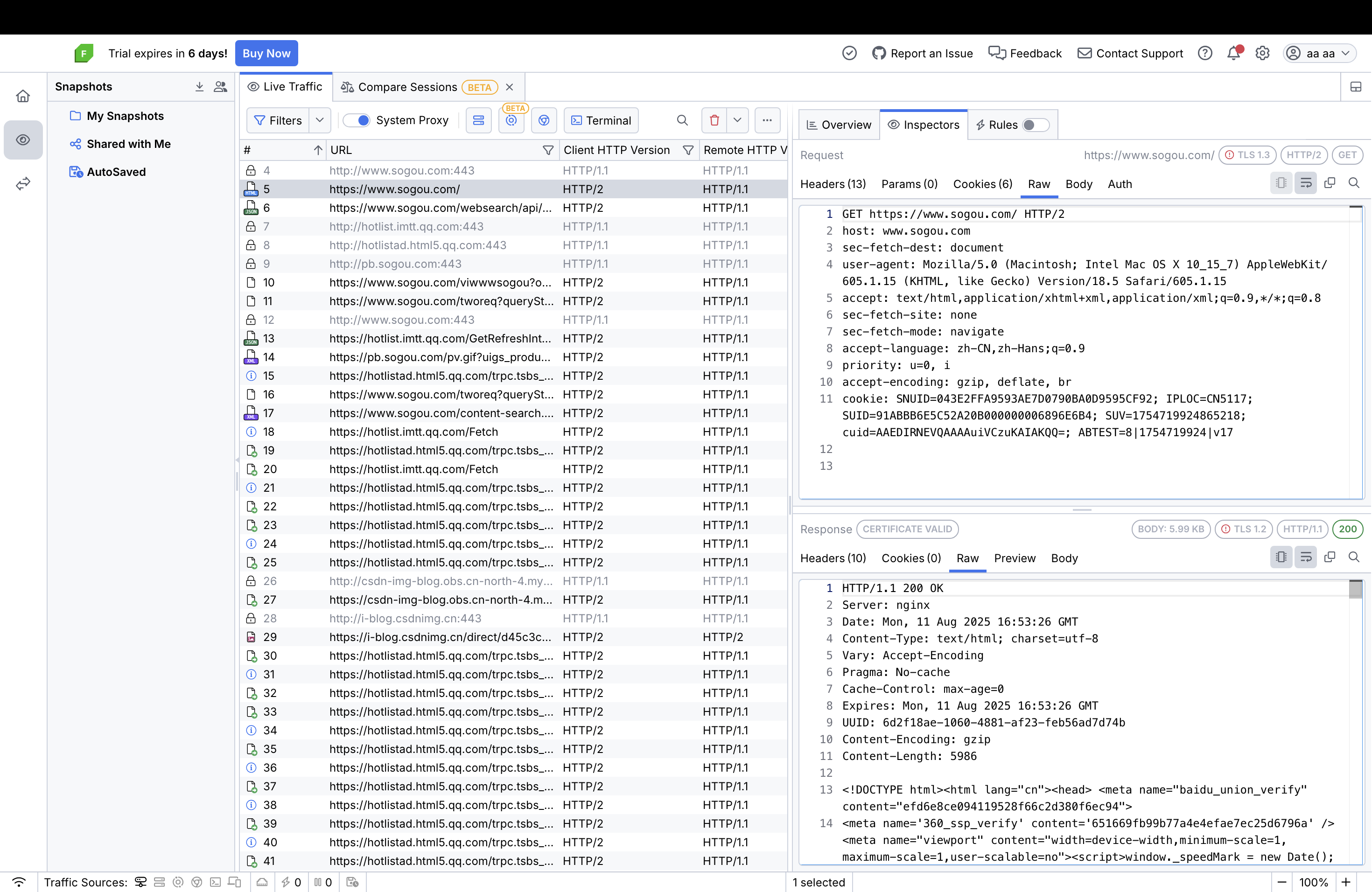1372x892 pixels.
Task: Click the zoom out minus button
Action: tap(1281, 882)
